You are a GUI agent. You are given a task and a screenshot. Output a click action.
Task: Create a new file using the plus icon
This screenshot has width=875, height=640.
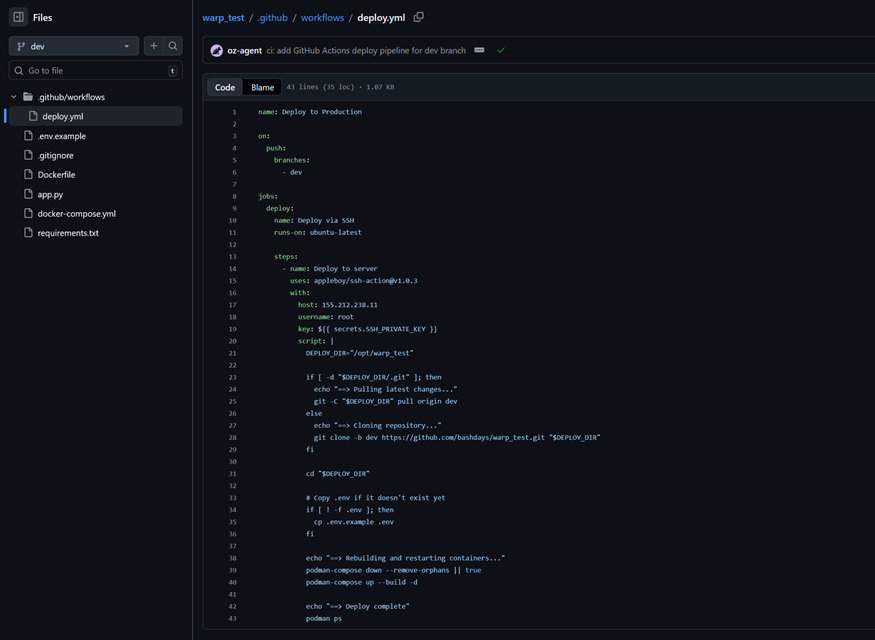pos(153,46)
